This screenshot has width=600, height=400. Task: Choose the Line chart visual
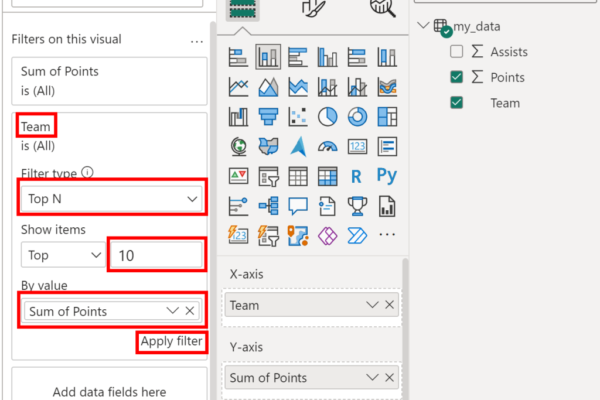(x=238, y=87)
